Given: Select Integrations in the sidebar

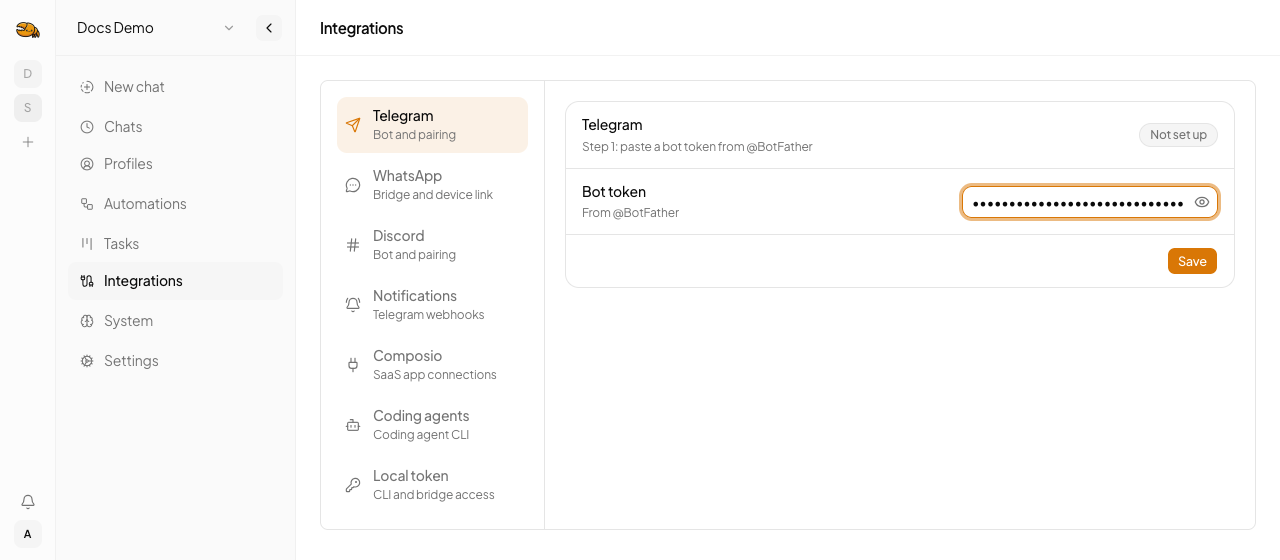Looking at the screenshot, I should click(x=175, y=281).
